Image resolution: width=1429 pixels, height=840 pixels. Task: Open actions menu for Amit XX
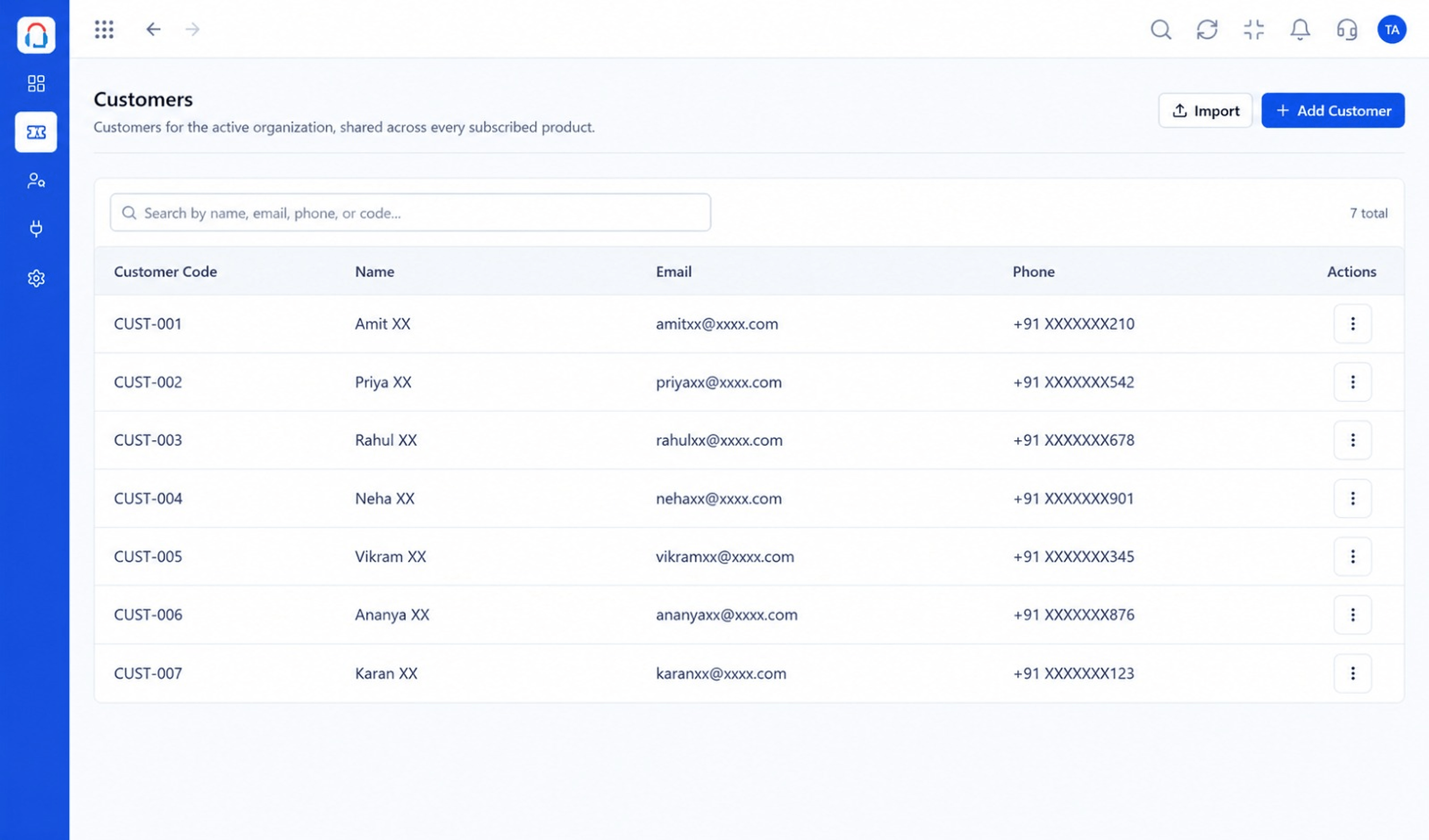click(1353, 324)
